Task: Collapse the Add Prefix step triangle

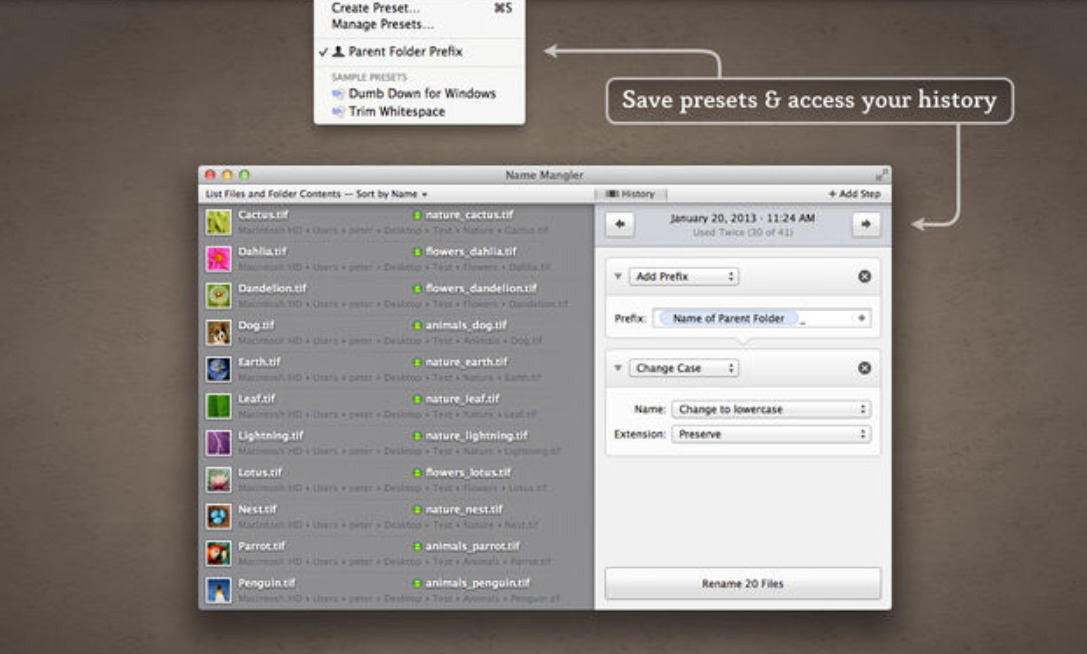Action: 618,276
